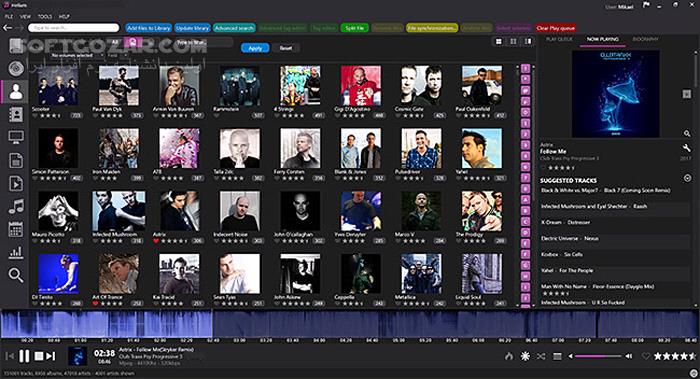Toggle favorite heart for current track

coord(646,356)
